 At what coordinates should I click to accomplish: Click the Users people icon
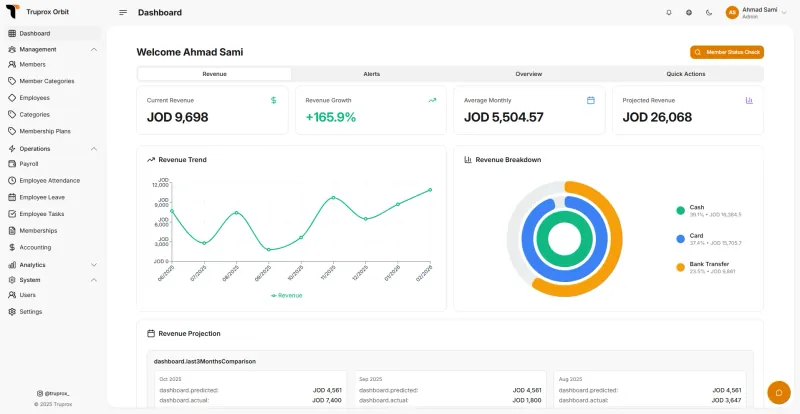pos(12,295)
